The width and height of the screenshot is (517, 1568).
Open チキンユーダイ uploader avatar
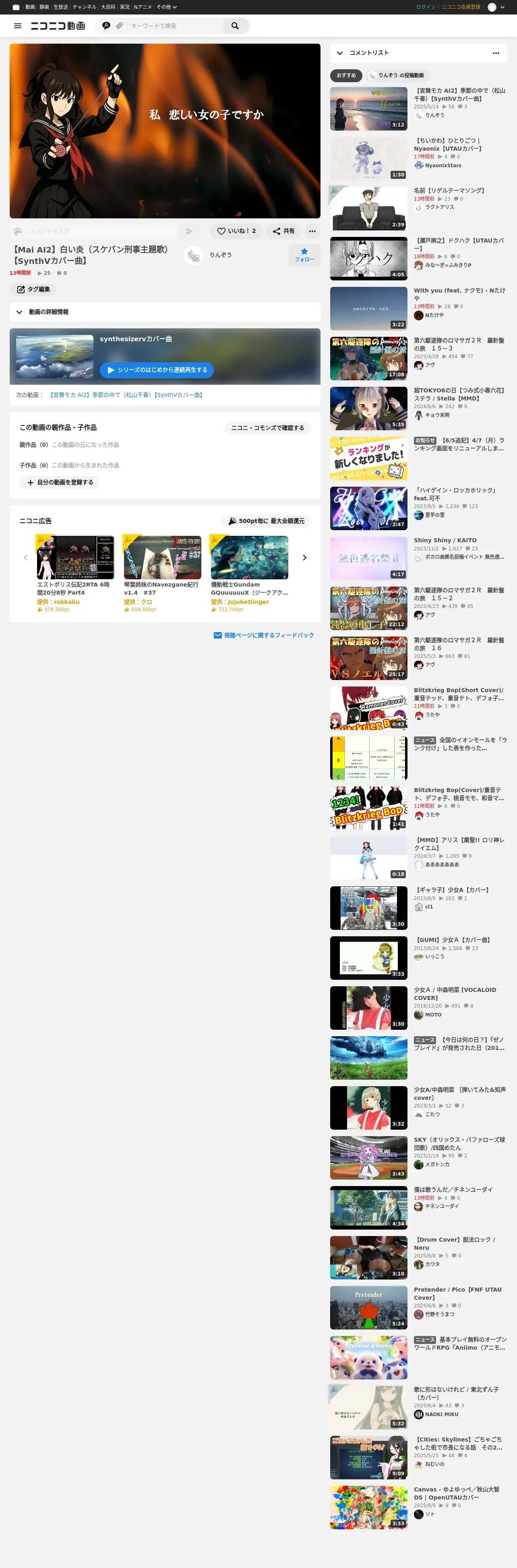[418, 1207]
